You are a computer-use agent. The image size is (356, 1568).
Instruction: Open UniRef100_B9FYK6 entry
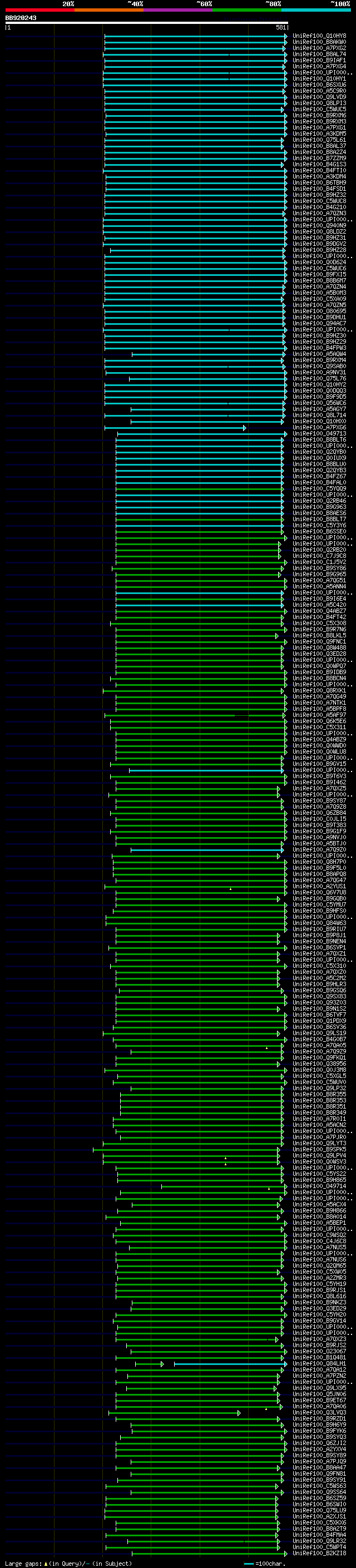319,1431
